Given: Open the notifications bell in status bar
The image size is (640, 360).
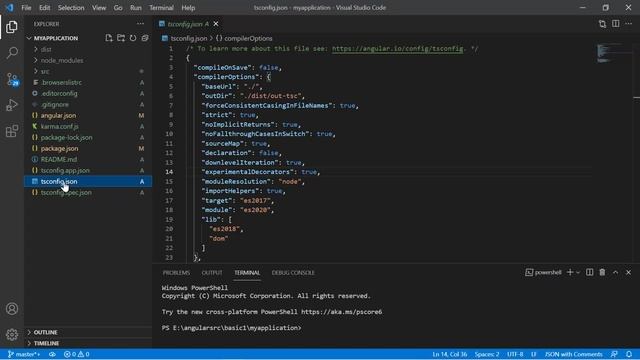Looking at the screenshot, I should point(629,354).
